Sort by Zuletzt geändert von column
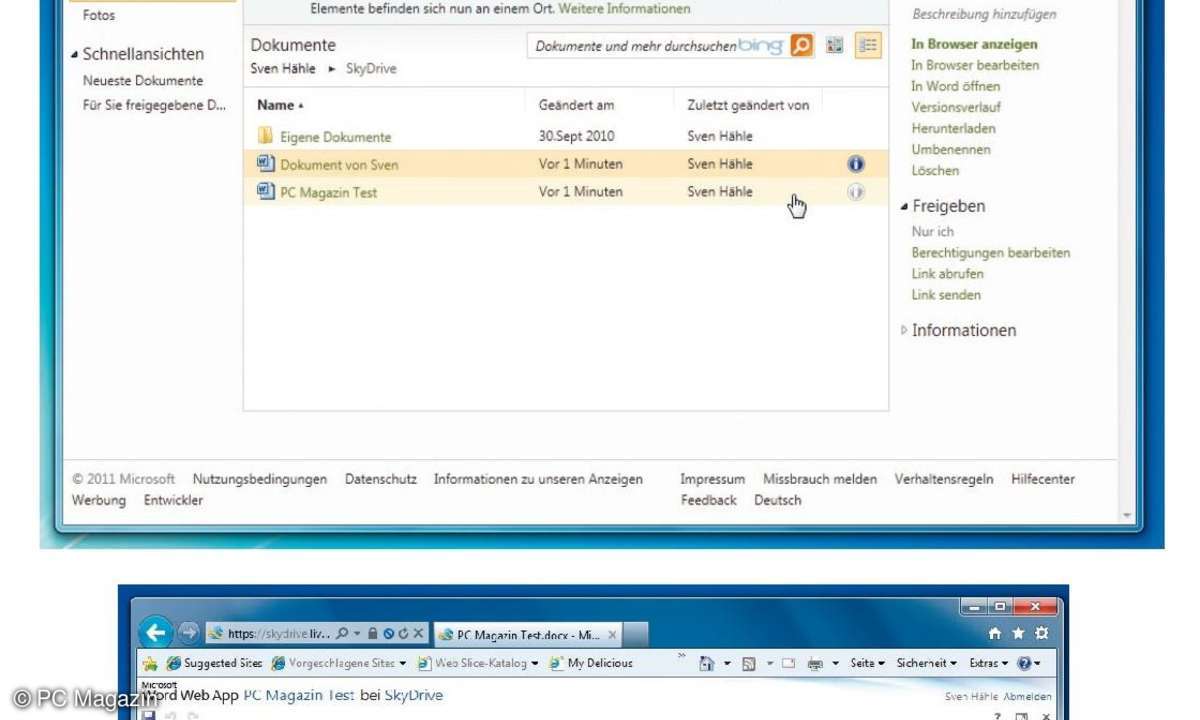The width and height of the screenshot is (1200, 720). [748, 105]
